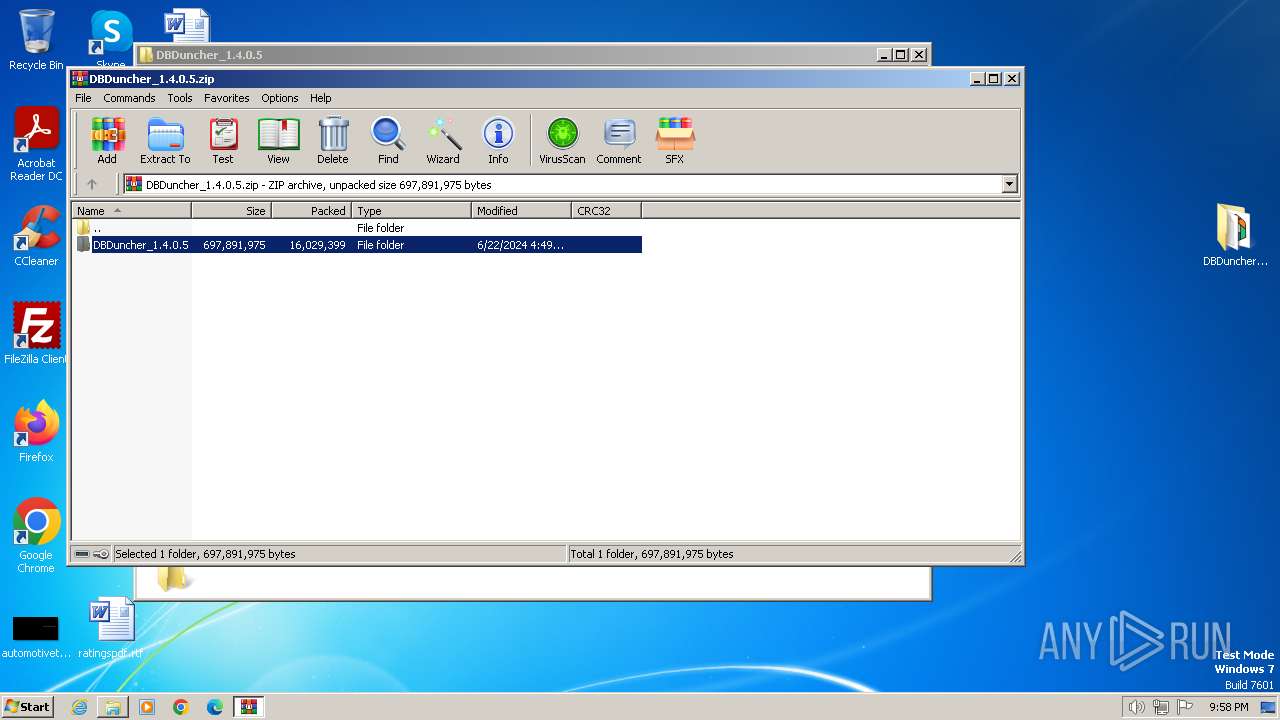Click the Delete trash can icon
This screenshot has width=1280, height=720.
click(x=333, y=141)
